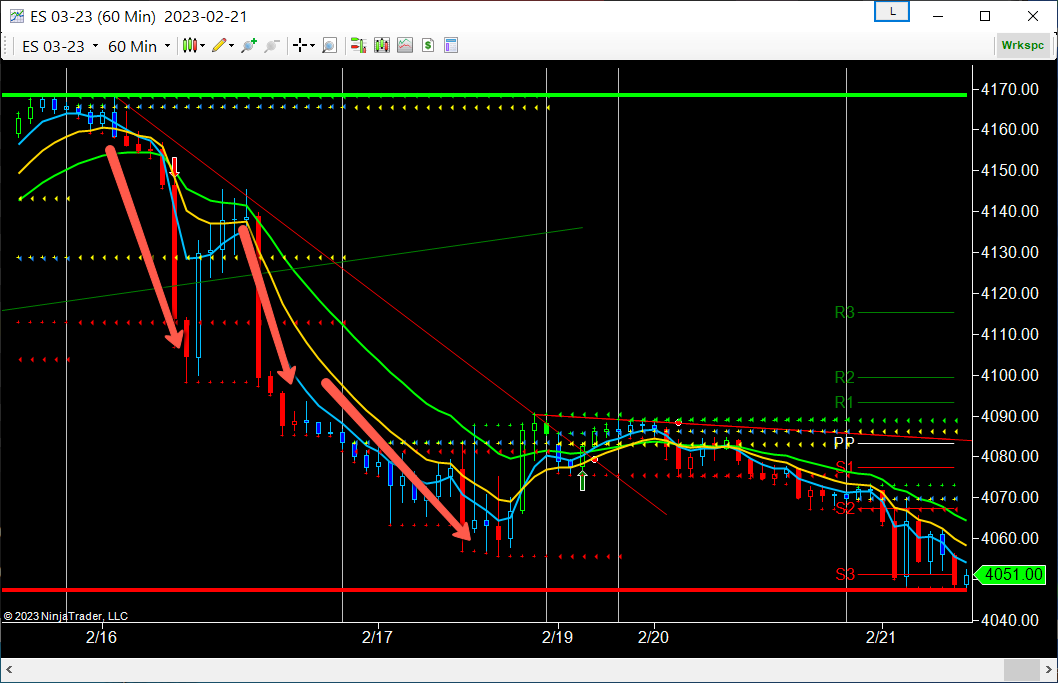Minimize the chart window
This screenshot has width=1058, height=683.
[x=938, y=16]
